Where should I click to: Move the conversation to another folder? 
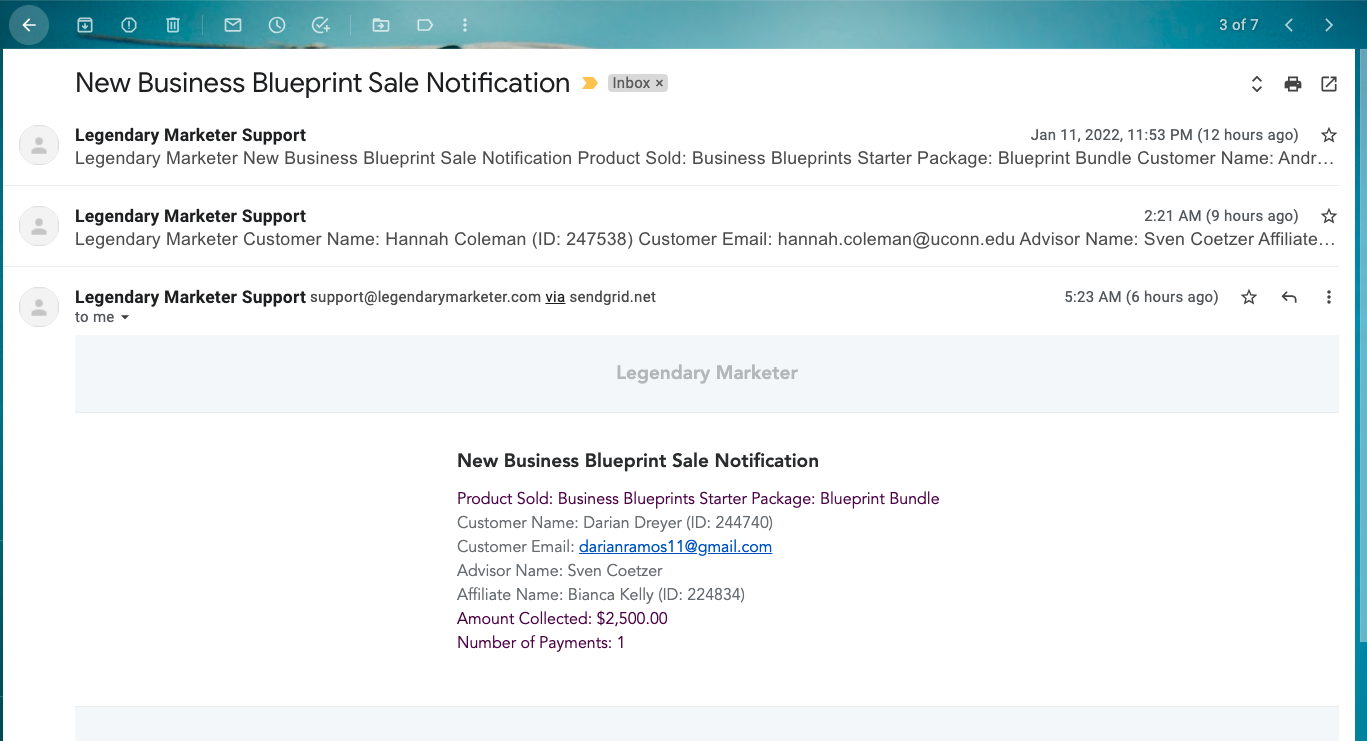coord(381,25)
